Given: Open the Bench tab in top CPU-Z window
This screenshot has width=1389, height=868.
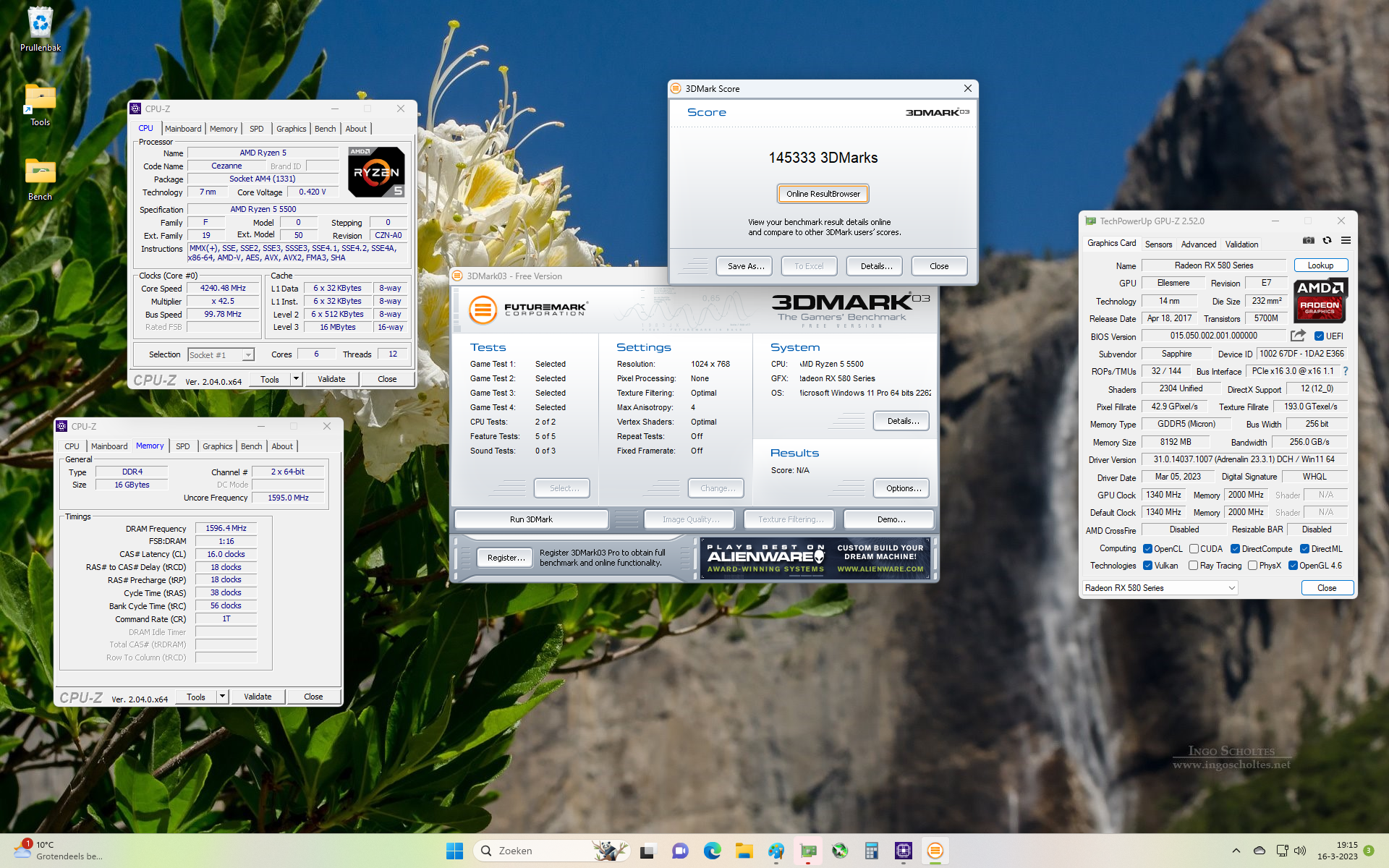Looking at the screenshot, I should 326,129.
